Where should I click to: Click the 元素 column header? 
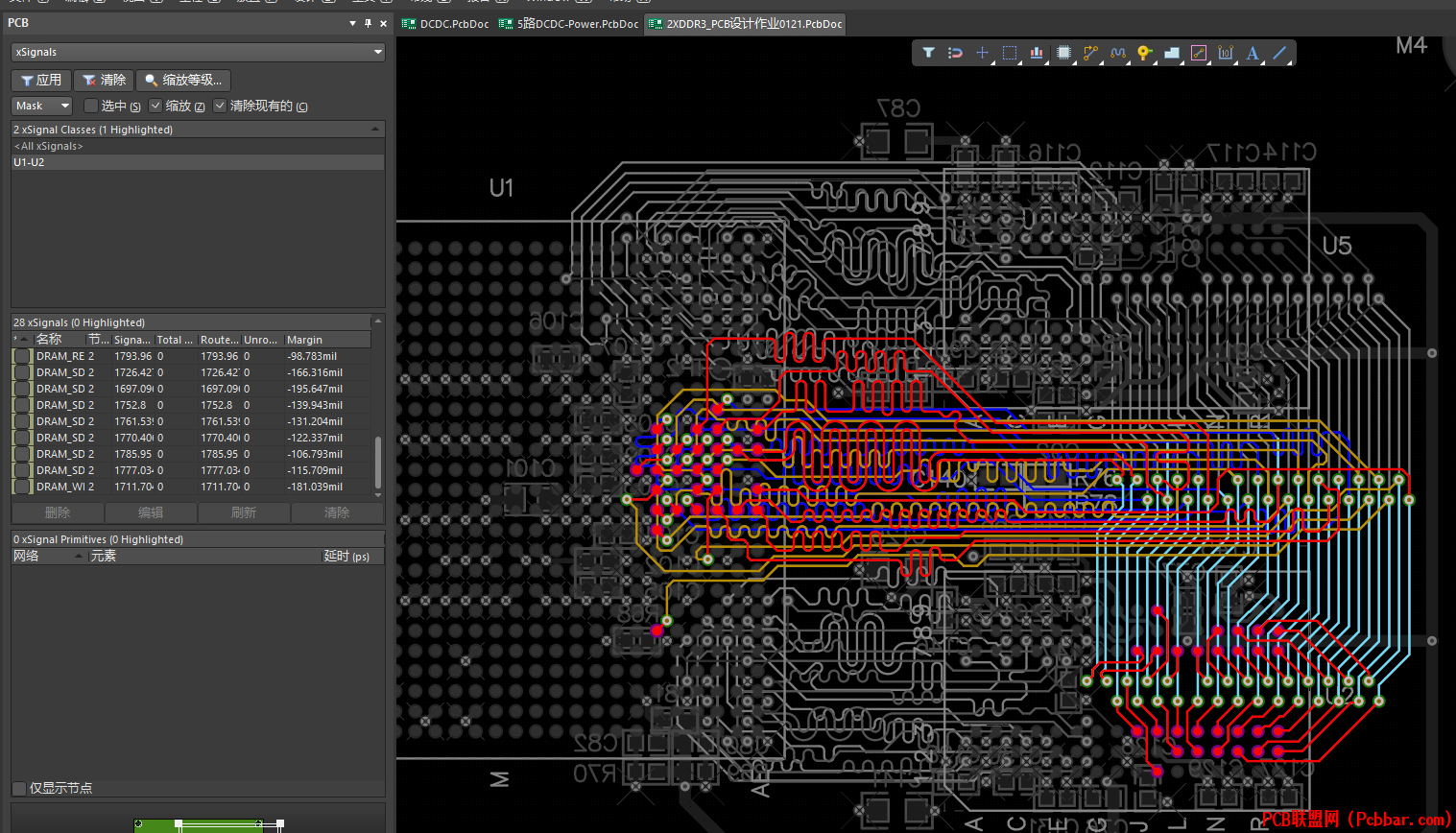click(203, 557)
